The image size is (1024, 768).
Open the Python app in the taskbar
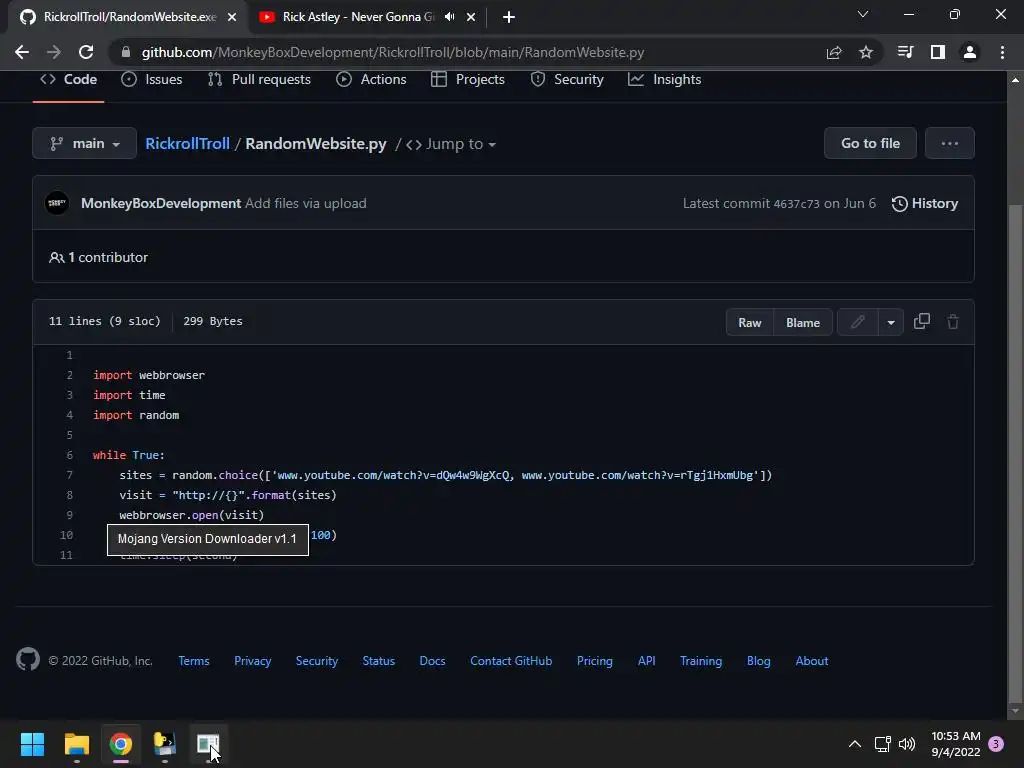164,744
